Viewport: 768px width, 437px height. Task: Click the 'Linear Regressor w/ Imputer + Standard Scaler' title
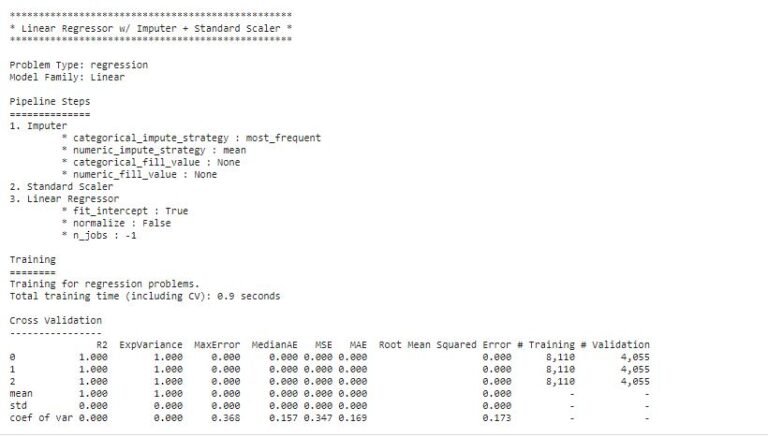pos(150,28)
